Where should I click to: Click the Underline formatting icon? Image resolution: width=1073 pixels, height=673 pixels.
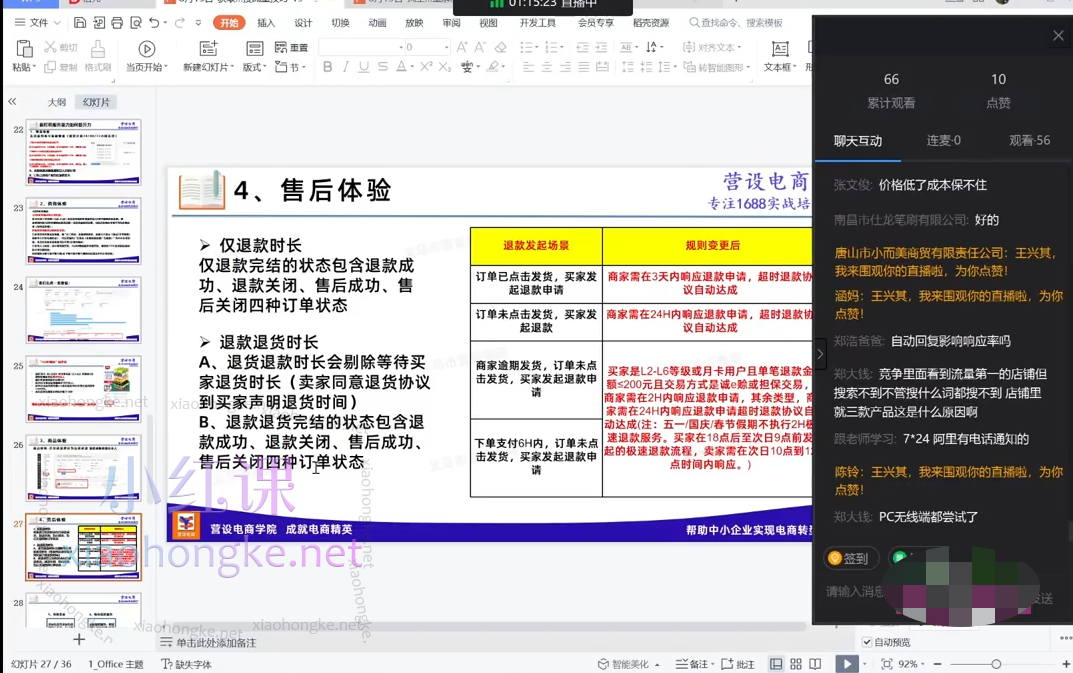(x=364, y=67)
